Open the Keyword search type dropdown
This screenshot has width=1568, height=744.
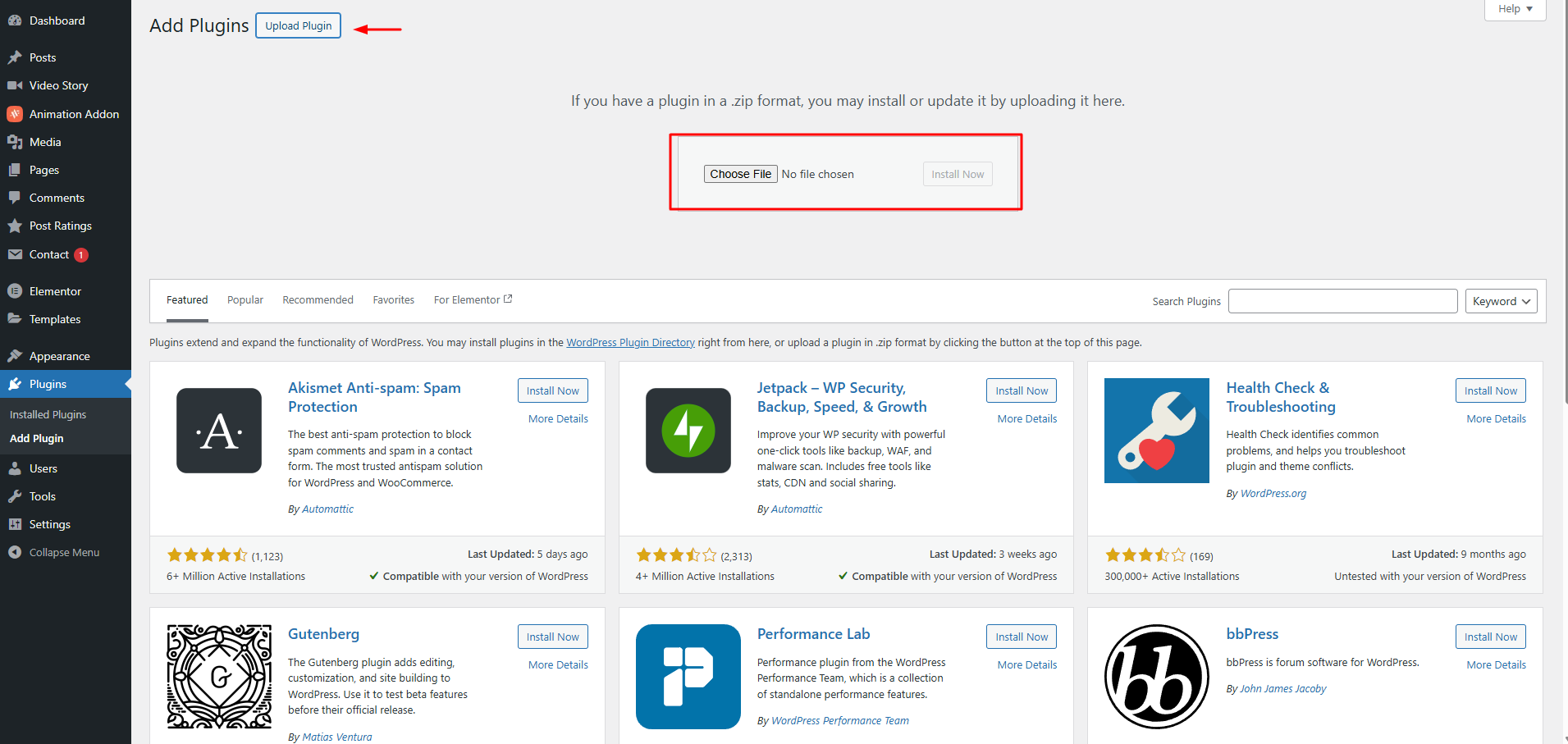coord(1501,301)
